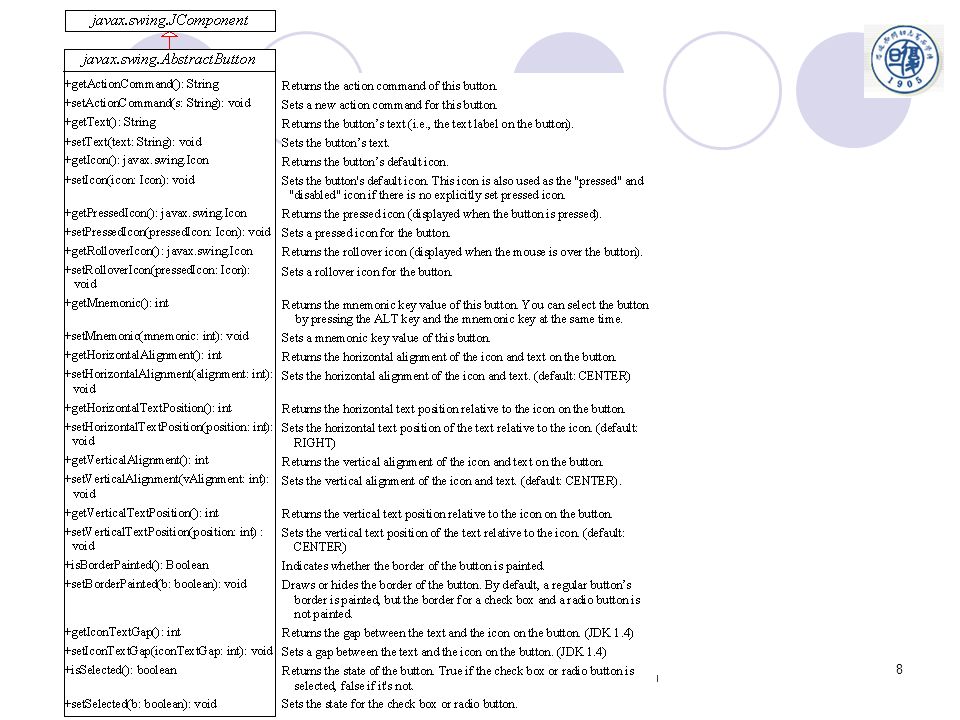960x720 pixels.
Task: Select the setActionCommand(s: String) method
Action: (x=158, y=103)
